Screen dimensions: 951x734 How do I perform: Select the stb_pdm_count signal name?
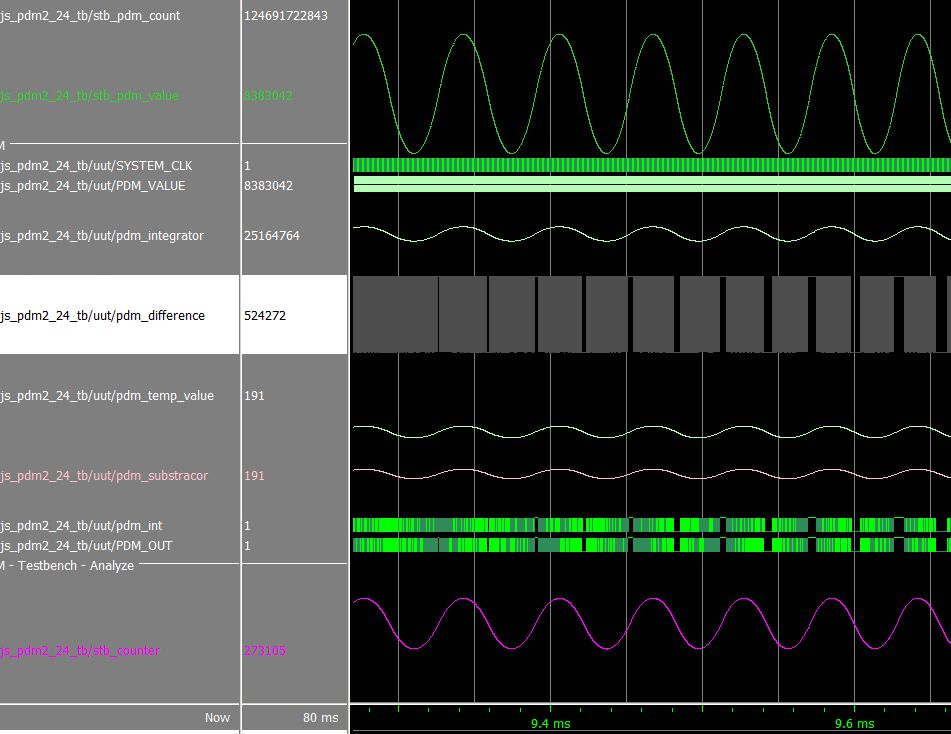[90, 16]
